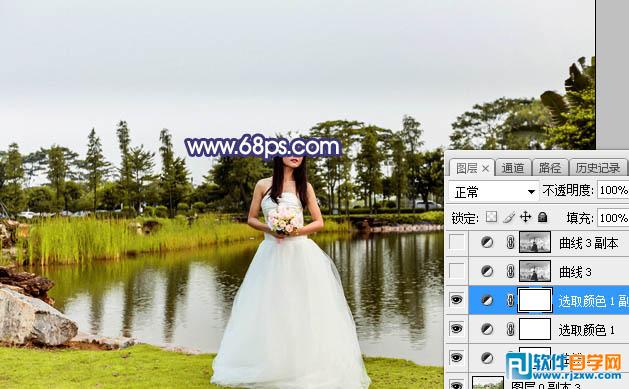Click adjustment icon of row under 选取颜色 1
This screenshot has width=629, height=389.
click(487, 358)
